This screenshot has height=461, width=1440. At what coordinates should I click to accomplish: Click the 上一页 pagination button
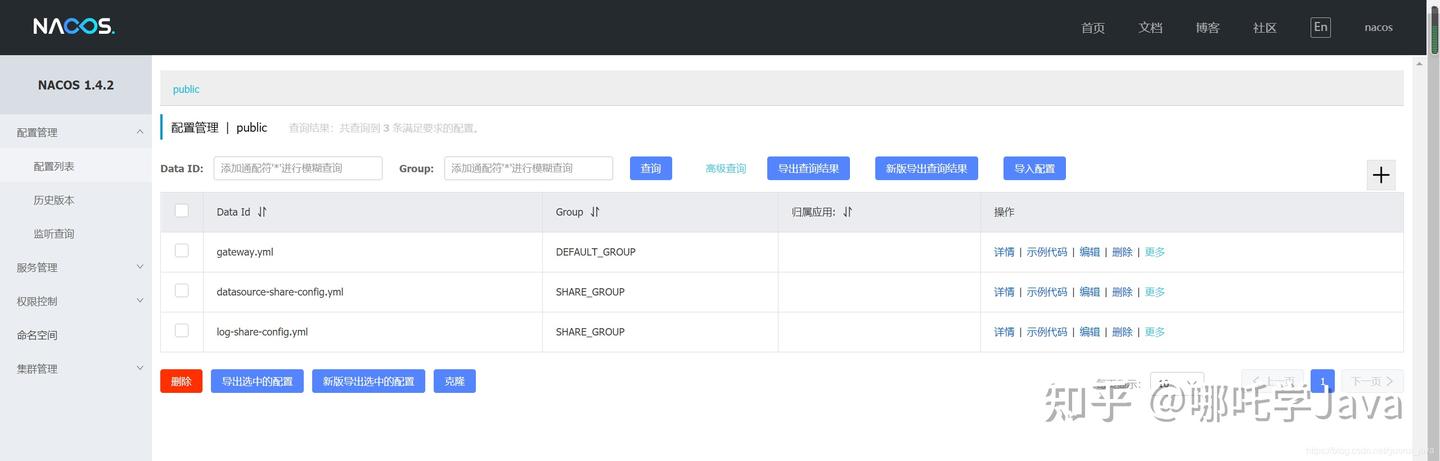(x=1272, y=381)
